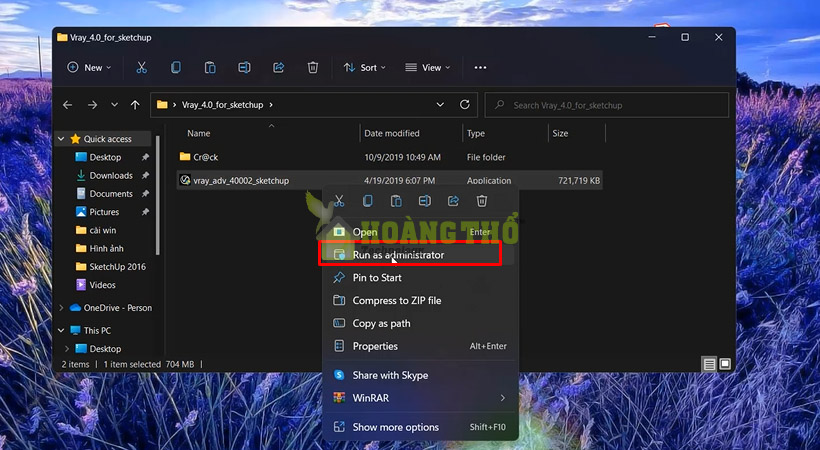Image resolution: width=820 pixels, height=450 pixels.
Task: Select Show more options
Action: point(420,427)
